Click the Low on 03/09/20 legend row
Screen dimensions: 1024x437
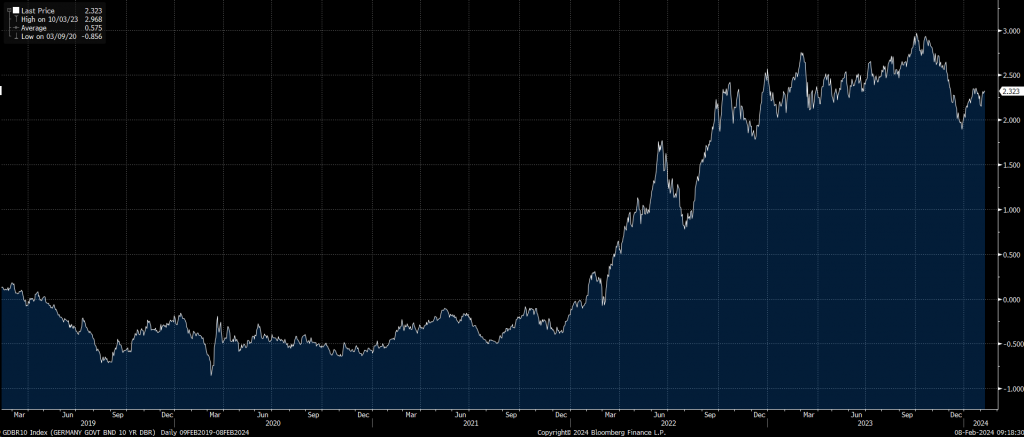coord(46,37)
